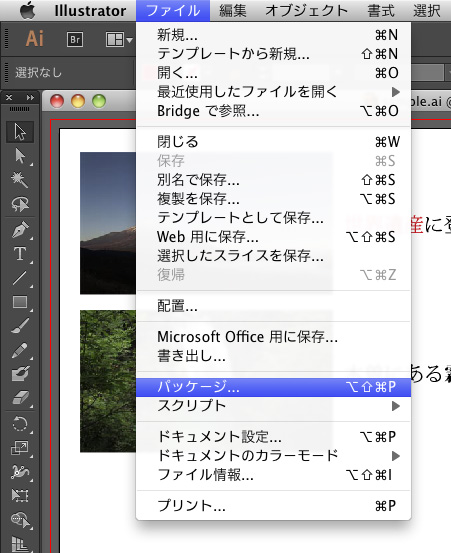Screen dimensions: 451x553
Task: Click the green forest photo thumbnail
Action: click(108, 381)
